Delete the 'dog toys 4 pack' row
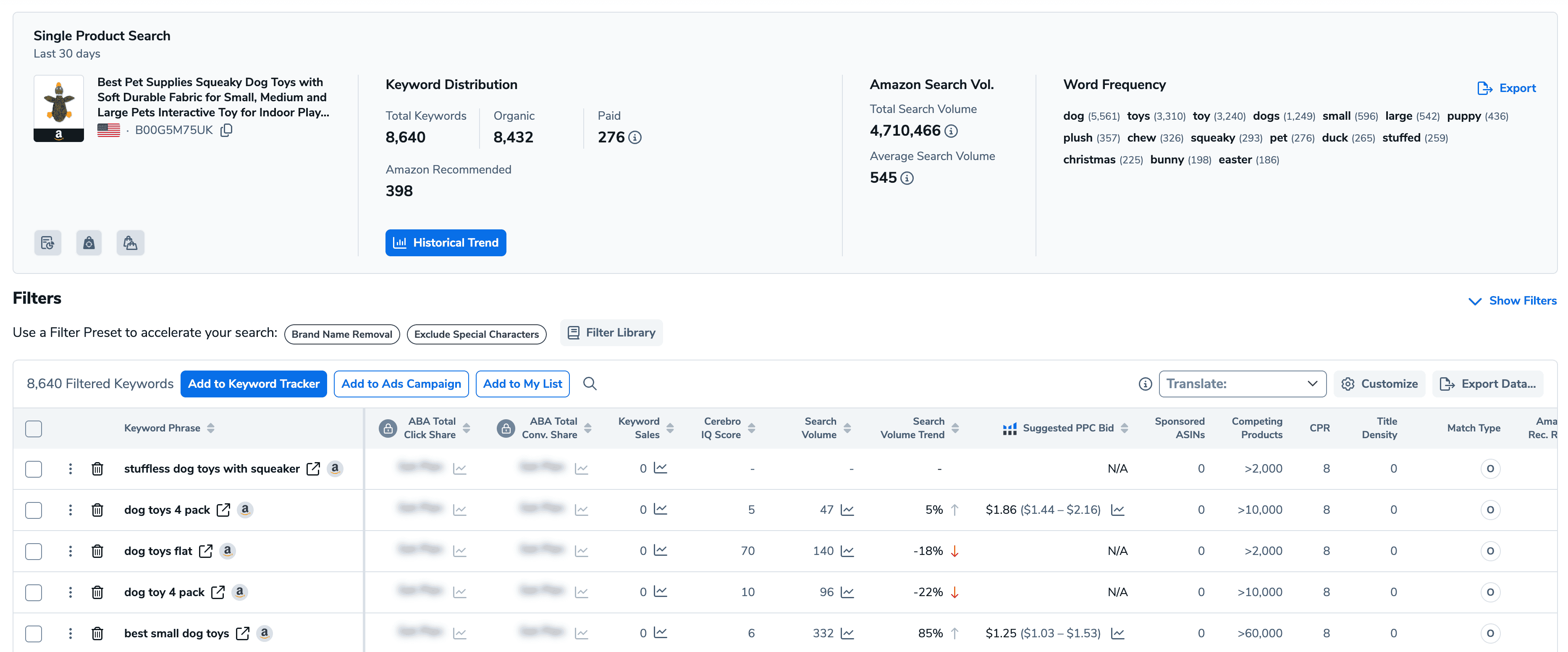The height and width of the screenshot is (652, 1568). coord(97,510)
